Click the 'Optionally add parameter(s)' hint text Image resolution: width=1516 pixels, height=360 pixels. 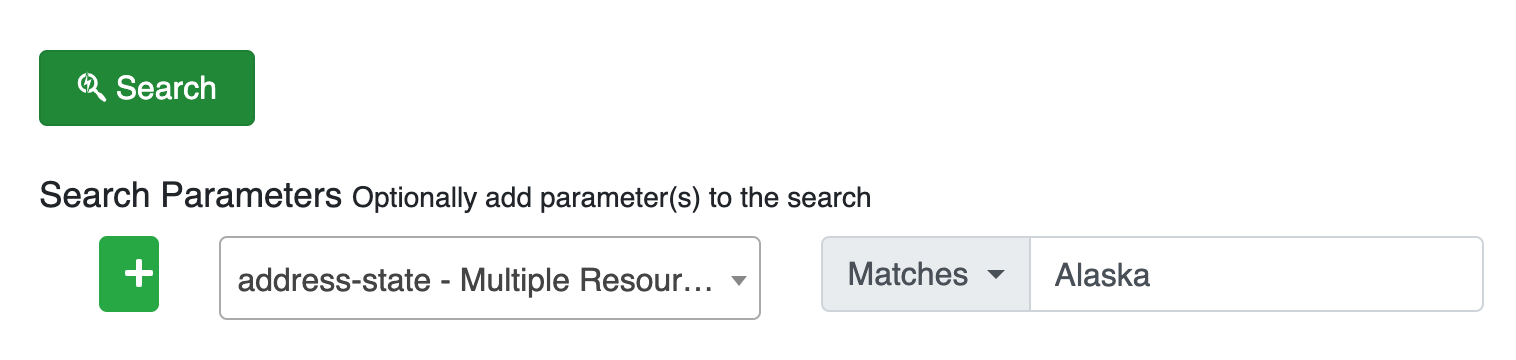coord(611,198)
